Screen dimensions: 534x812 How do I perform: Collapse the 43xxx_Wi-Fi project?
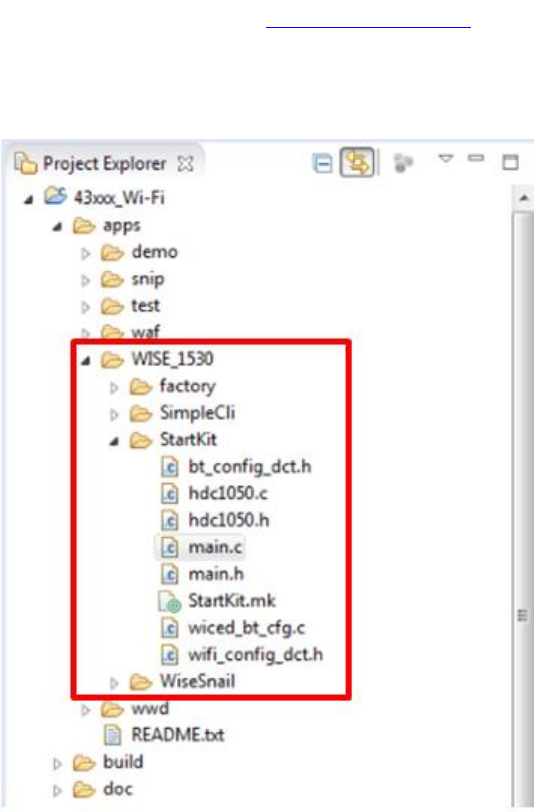[28, 199]
